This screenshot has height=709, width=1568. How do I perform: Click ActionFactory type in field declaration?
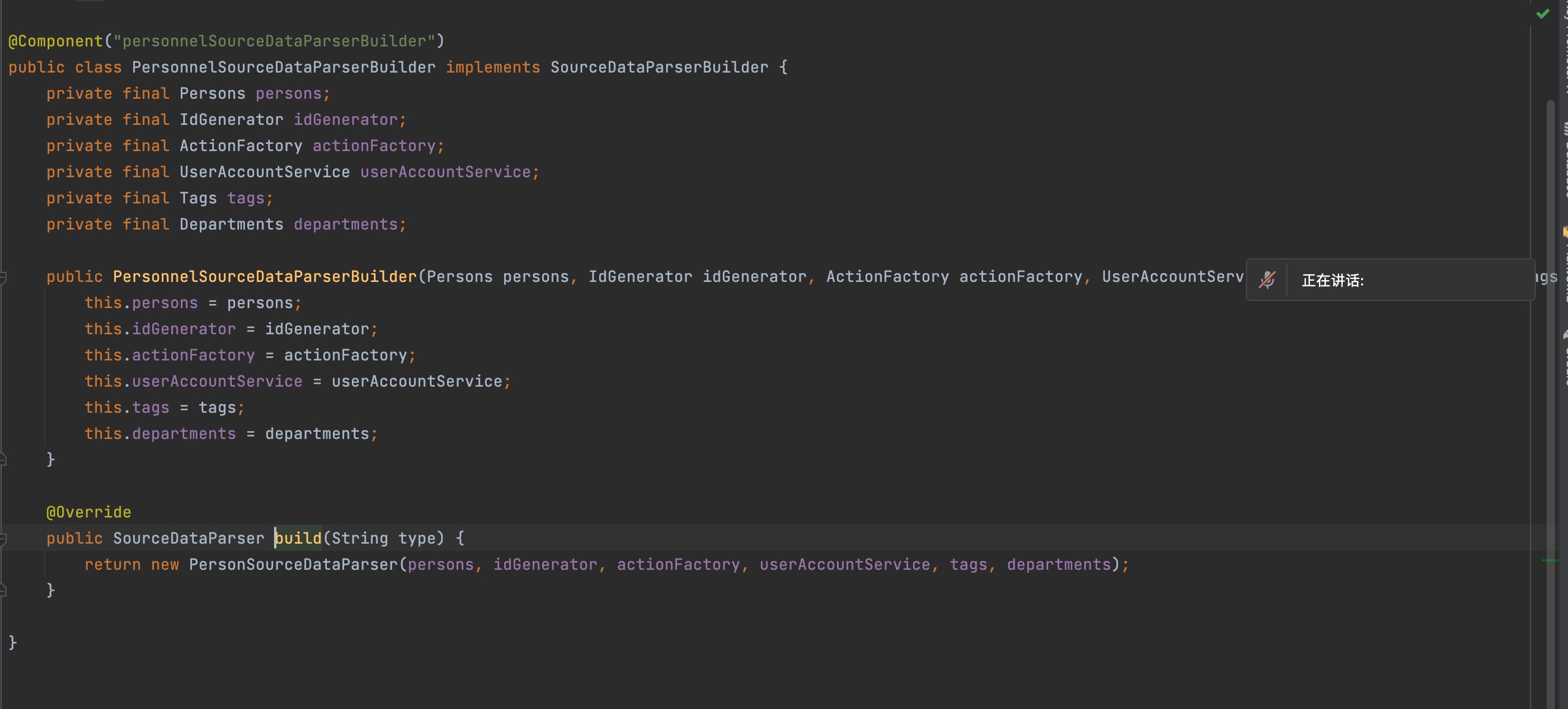241,146
